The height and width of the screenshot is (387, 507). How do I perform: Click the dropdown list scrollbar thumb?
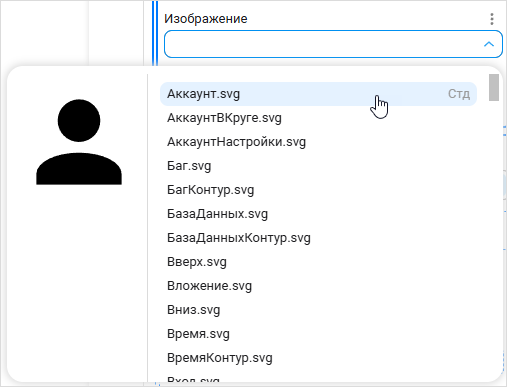coord(494,87)
